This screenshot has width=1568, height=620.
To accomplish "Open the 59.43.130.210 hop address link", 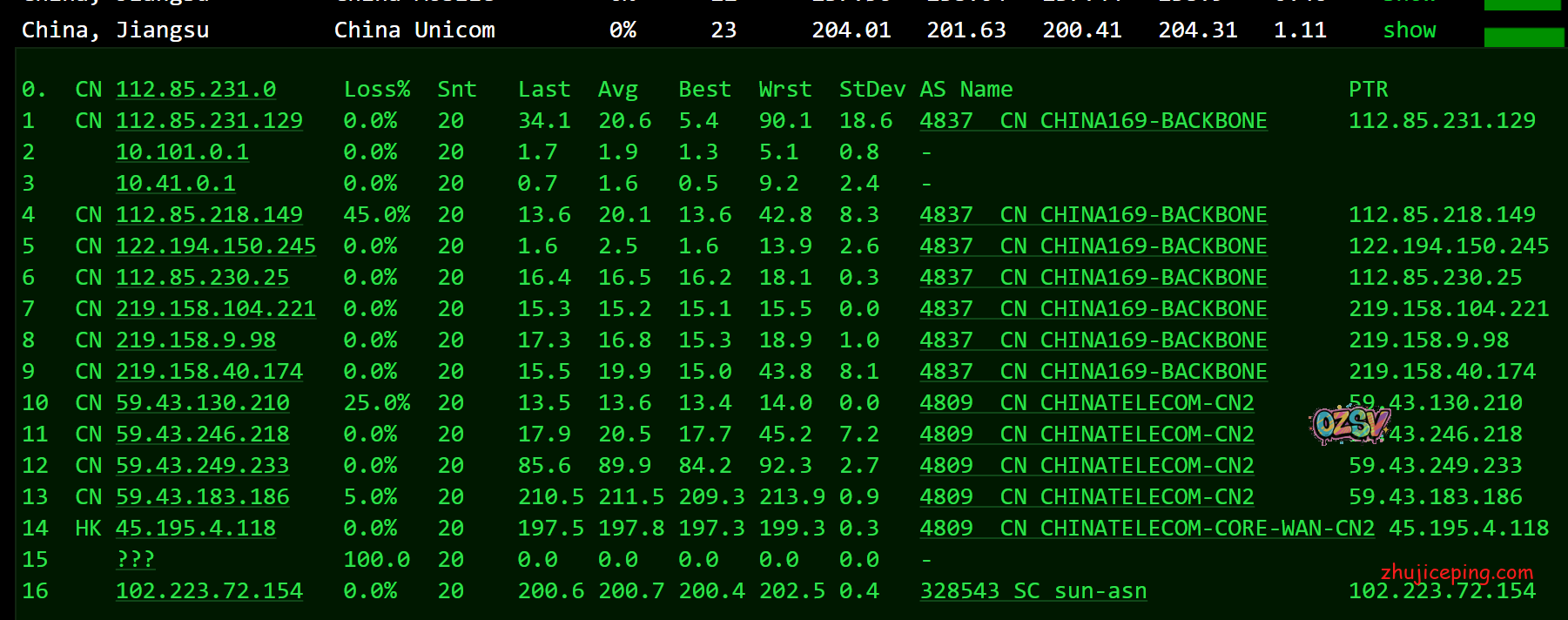I will (202, 403).
